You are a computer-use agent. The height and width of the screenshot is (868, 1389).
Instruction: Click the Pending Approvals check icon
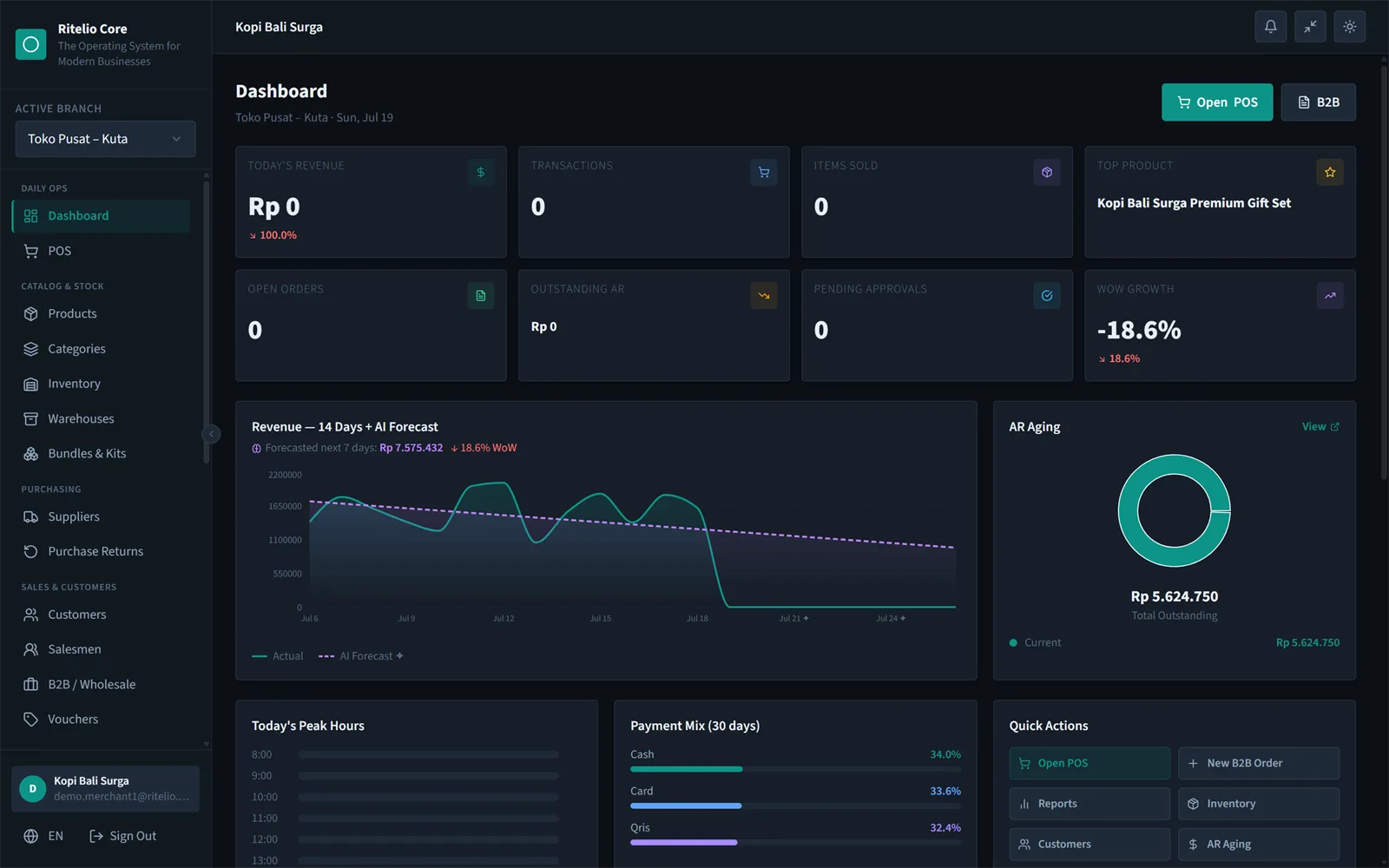pyautogui.click(x=1046, y=295)
